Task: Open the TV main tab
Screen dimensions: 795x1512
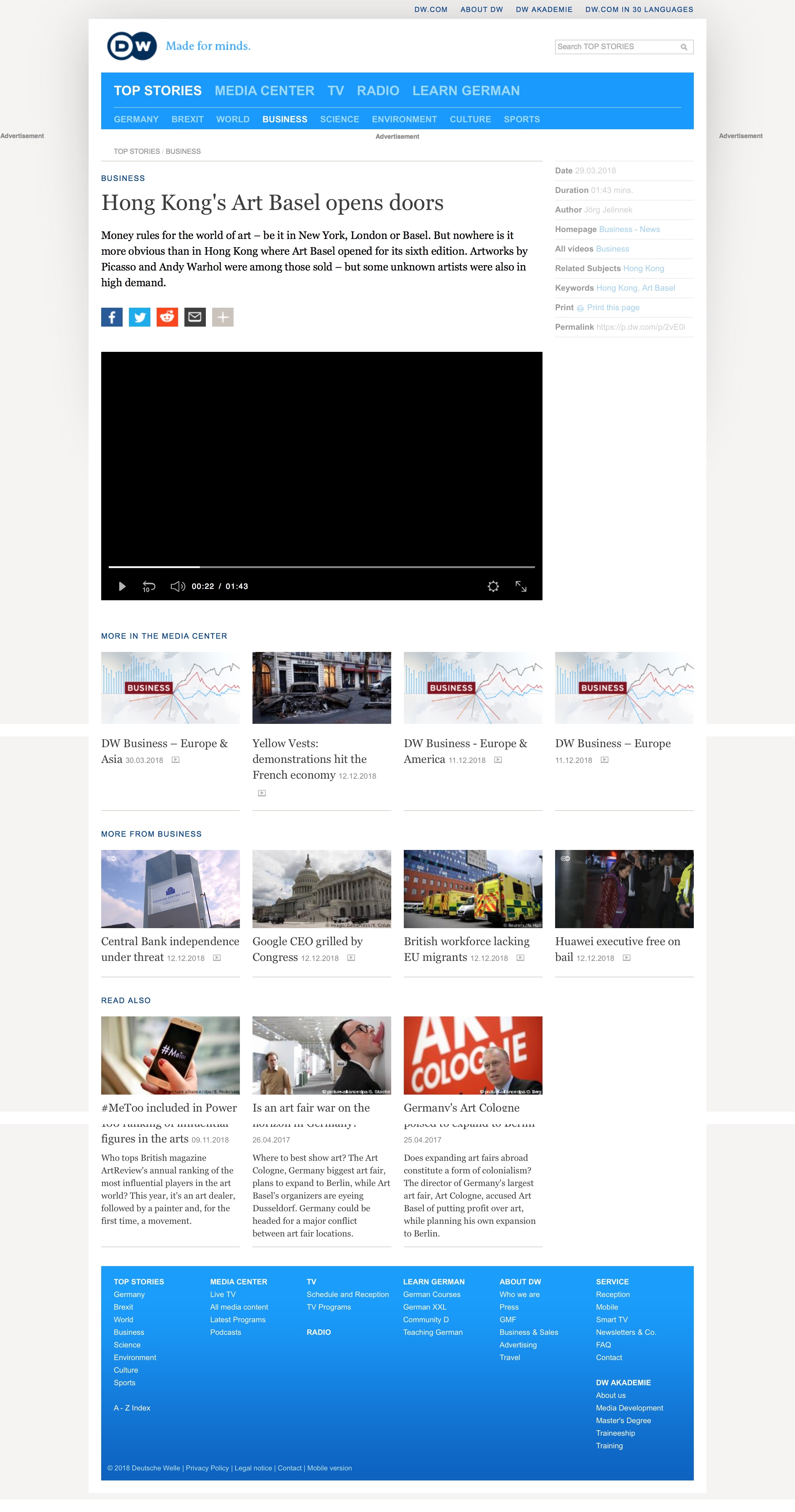Action: (336, 90)
